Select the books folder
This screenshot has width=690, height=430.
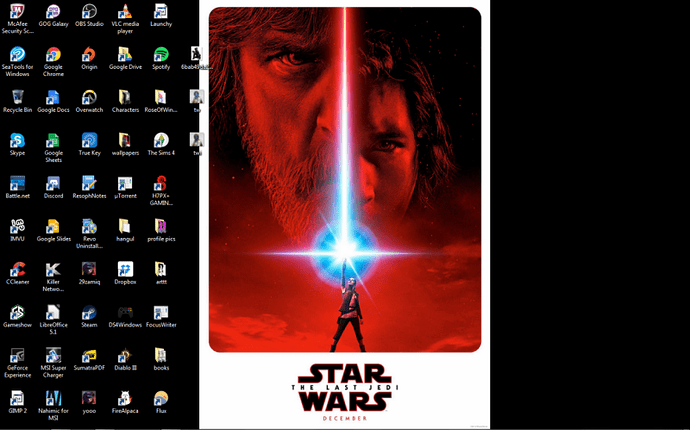tap(161, 355)
